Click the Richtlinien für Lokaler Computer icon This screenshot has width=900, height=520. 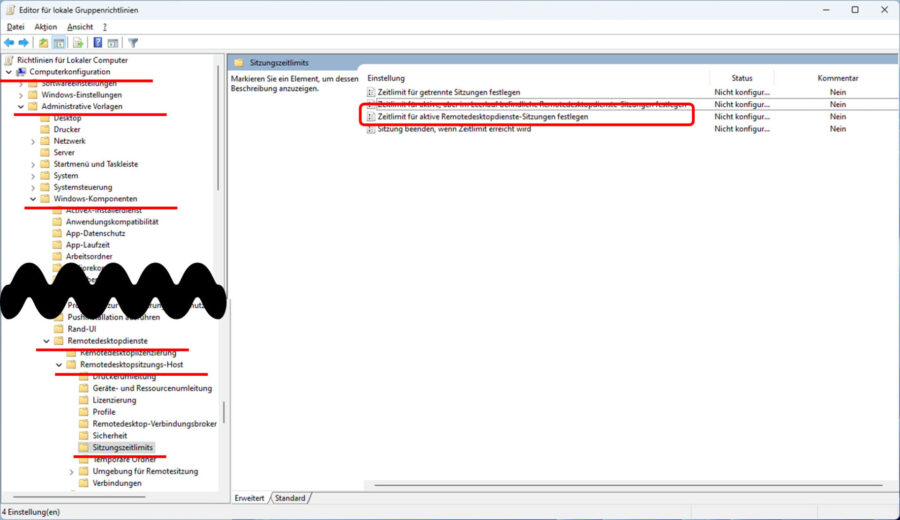click(9, 60)
